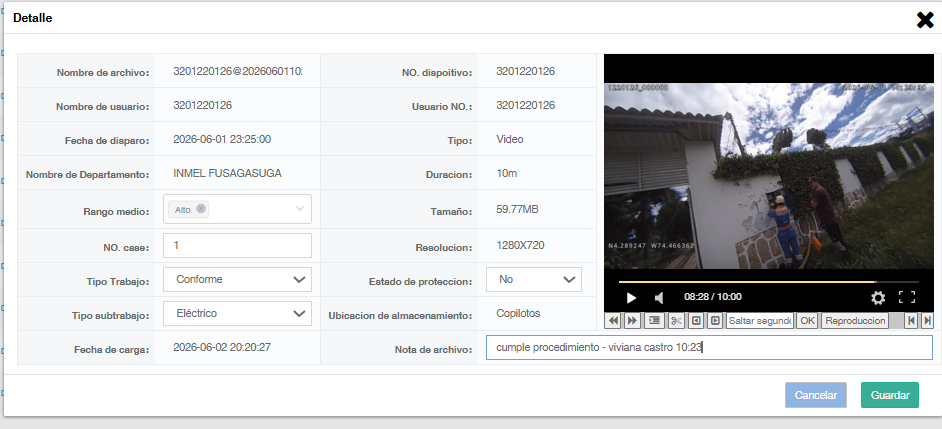
Task: Expand the Rango medio dropdown arrow
Action: coord(300,209)
